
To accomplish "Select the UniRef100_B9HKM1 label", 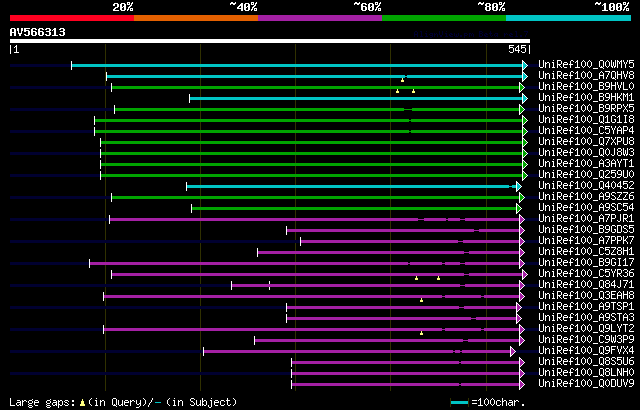I will click(x=586, y=98).
